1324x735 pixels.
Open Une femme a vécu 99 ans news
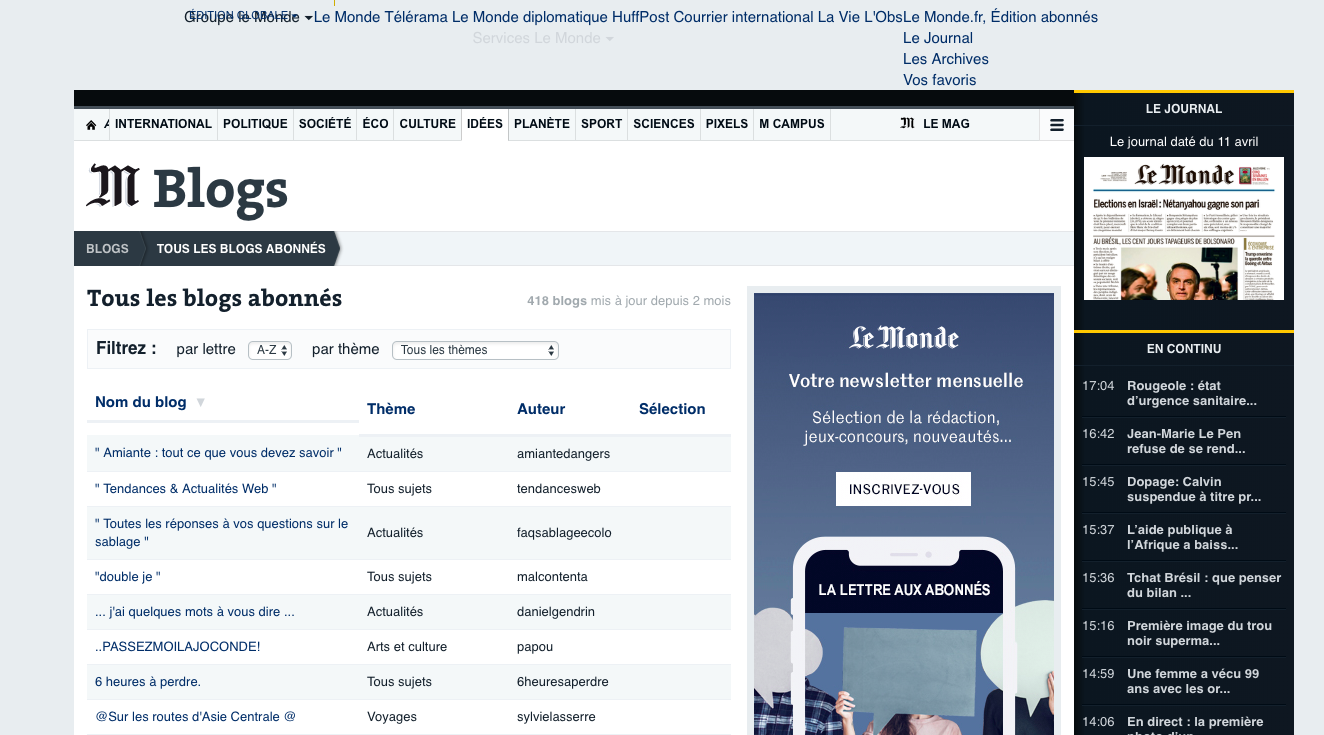tap(1193, 681)
